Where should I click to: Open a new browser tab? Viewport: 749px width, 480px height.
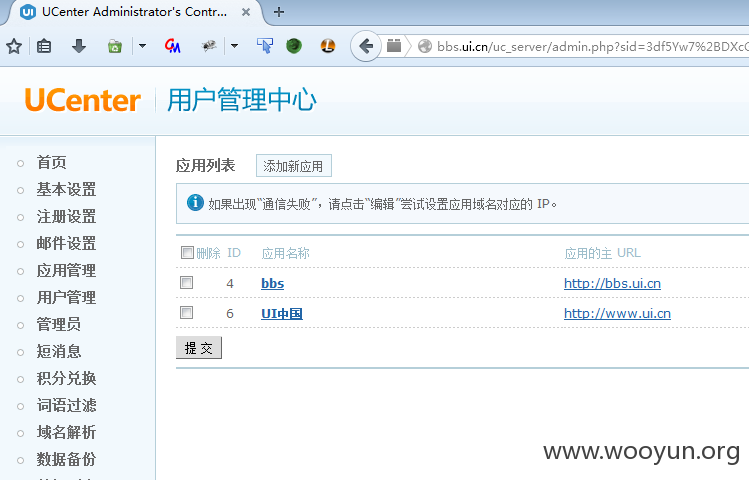click(x=278, y=12)
